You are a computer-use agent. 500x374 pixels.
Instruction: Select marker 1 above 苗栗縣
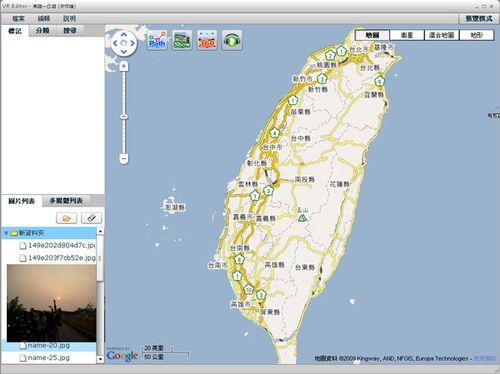[x=293, y=100]
